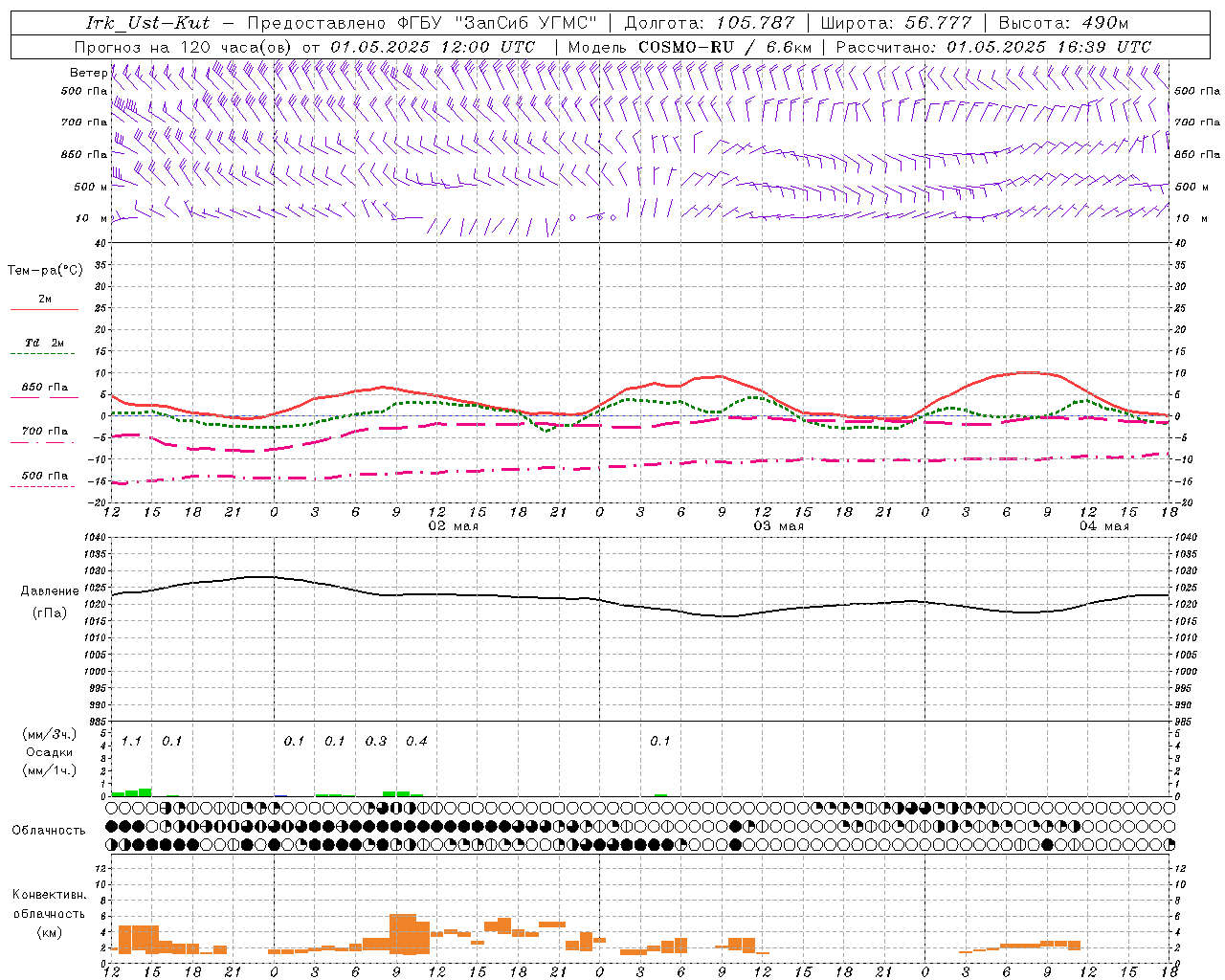The image size is (1225, 980).
Task: Click the latitude value "Широта: 56.777"
Action: [896, 23]
